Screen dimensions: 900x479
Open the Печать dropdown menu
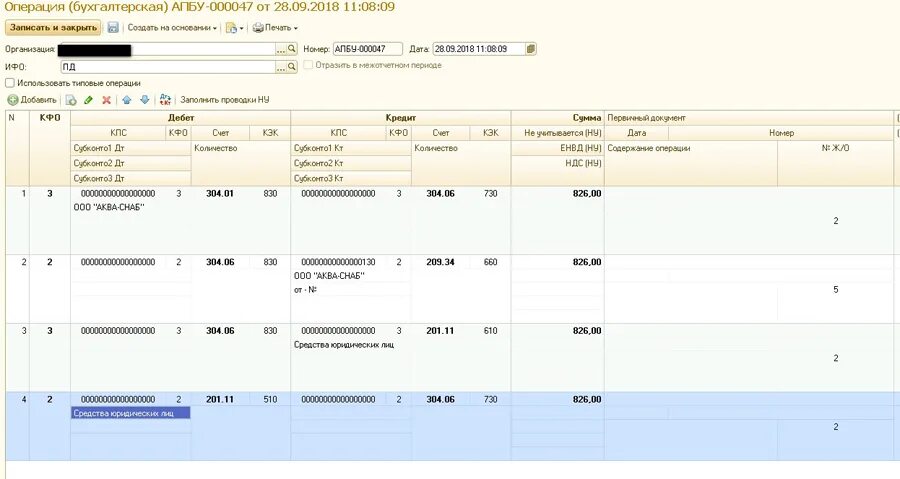pos(275,28)
